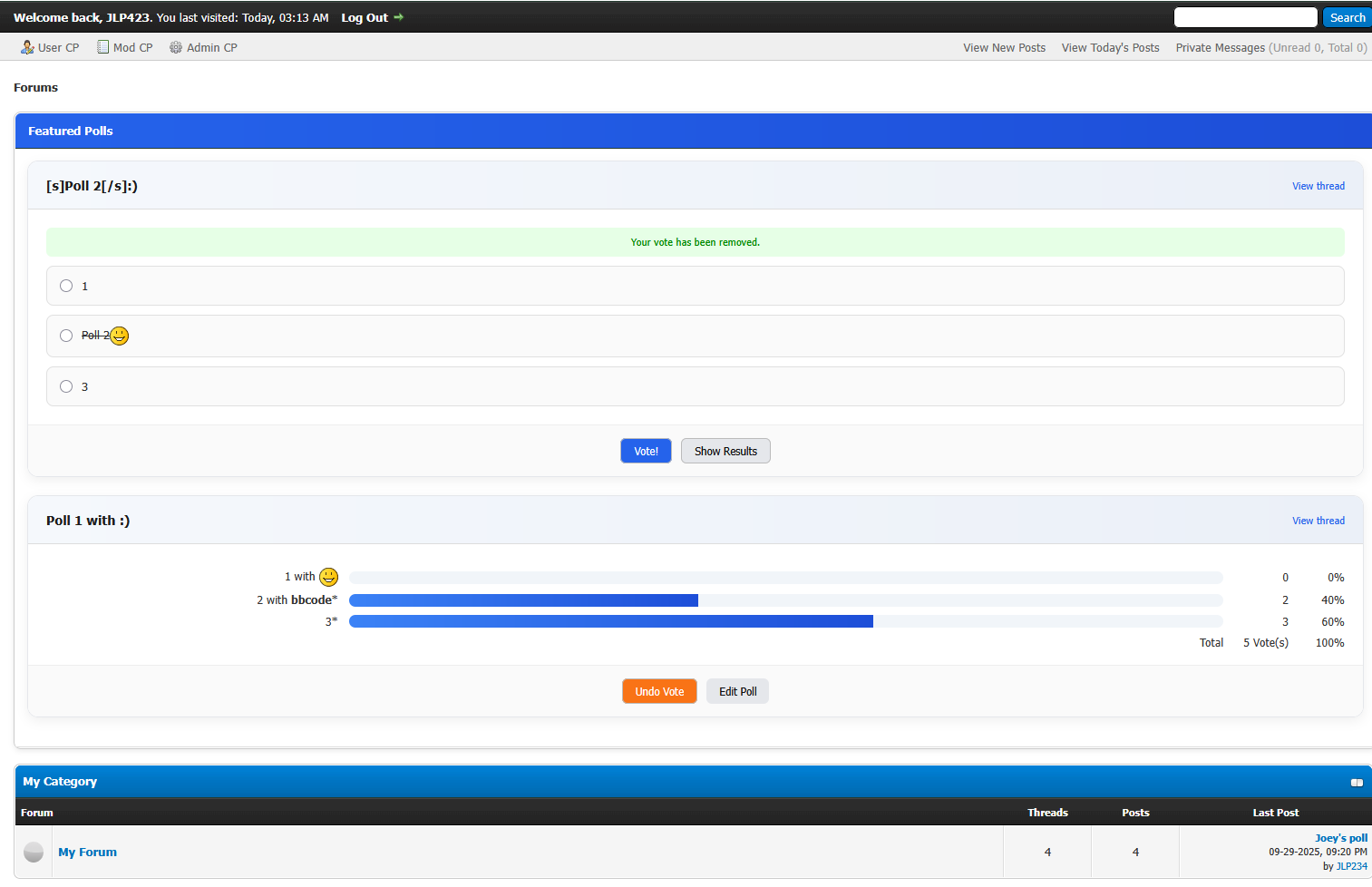Click the orange Undo Vote button
Image resolution: width=1372 pixels, height=887 pixels.
(659, 691)
